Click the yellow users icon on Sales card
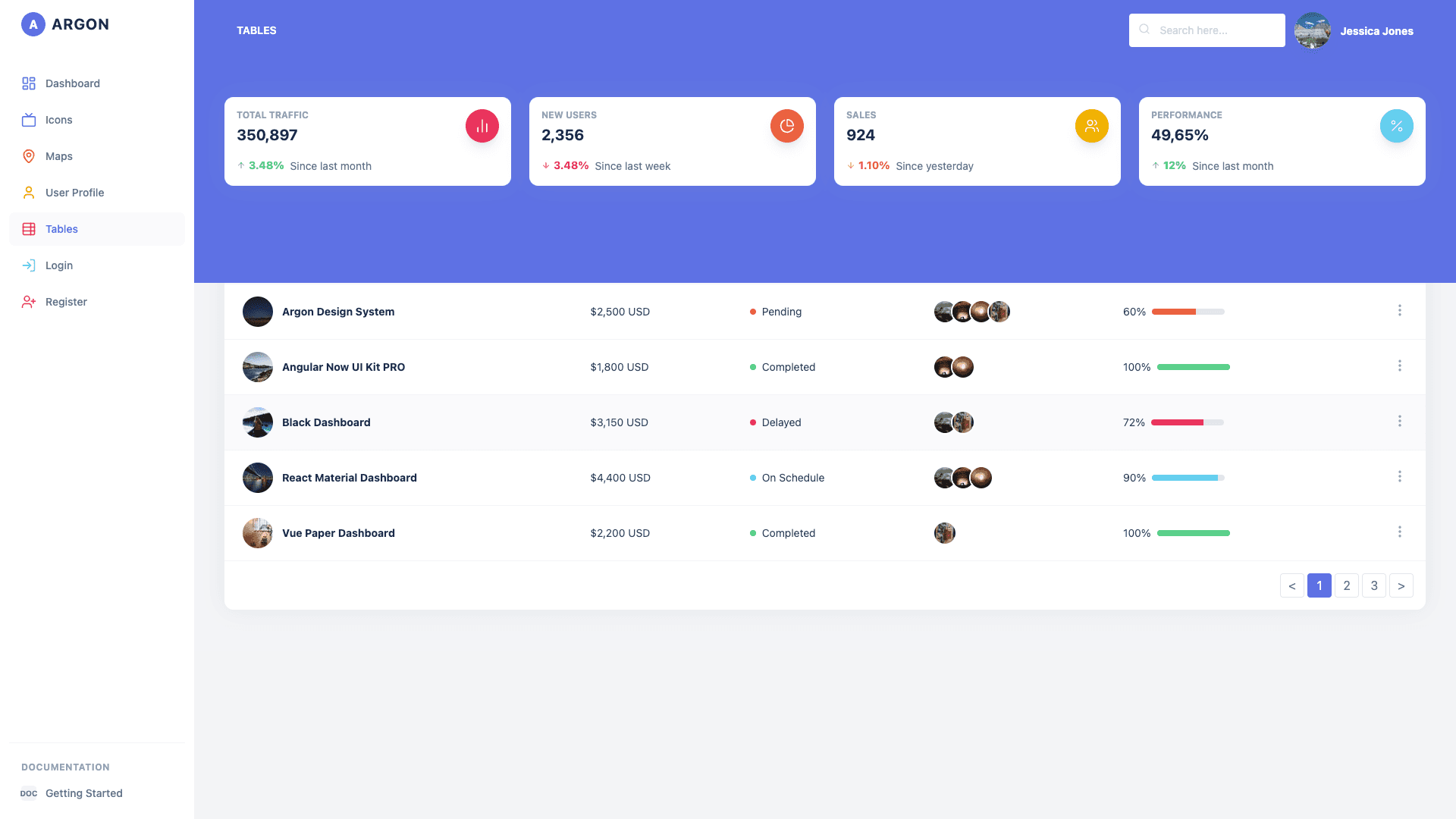The height and width of the screenshot is (819, 1456). click(x=1091, y=125)
